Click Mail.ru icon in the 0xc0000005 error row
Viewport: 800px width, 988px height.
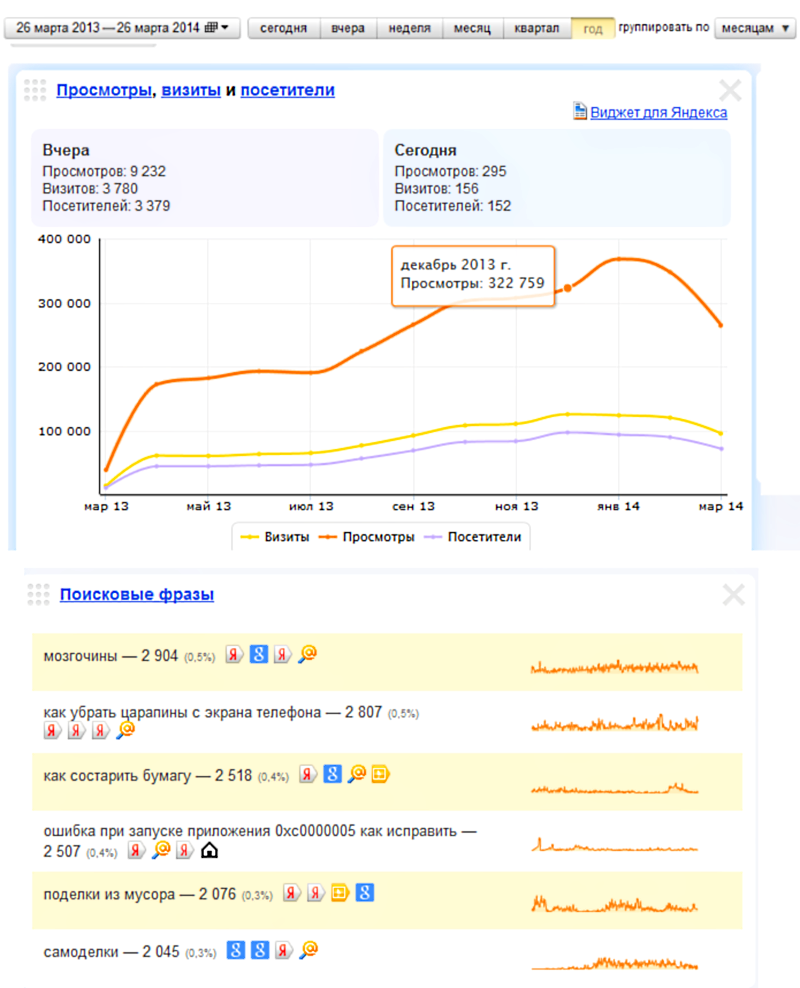tap(161, 850)
